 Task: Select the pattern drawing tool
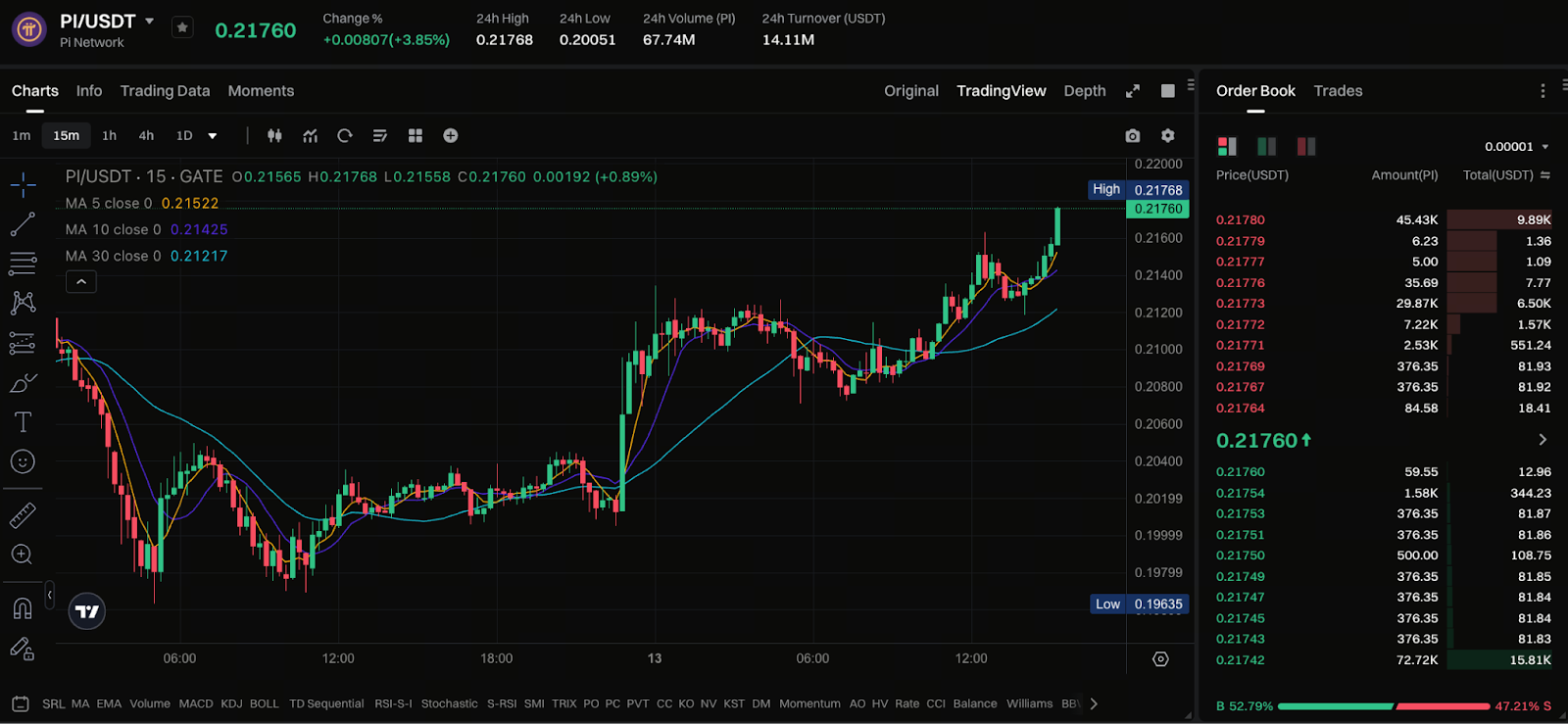[x=23, y=303]
